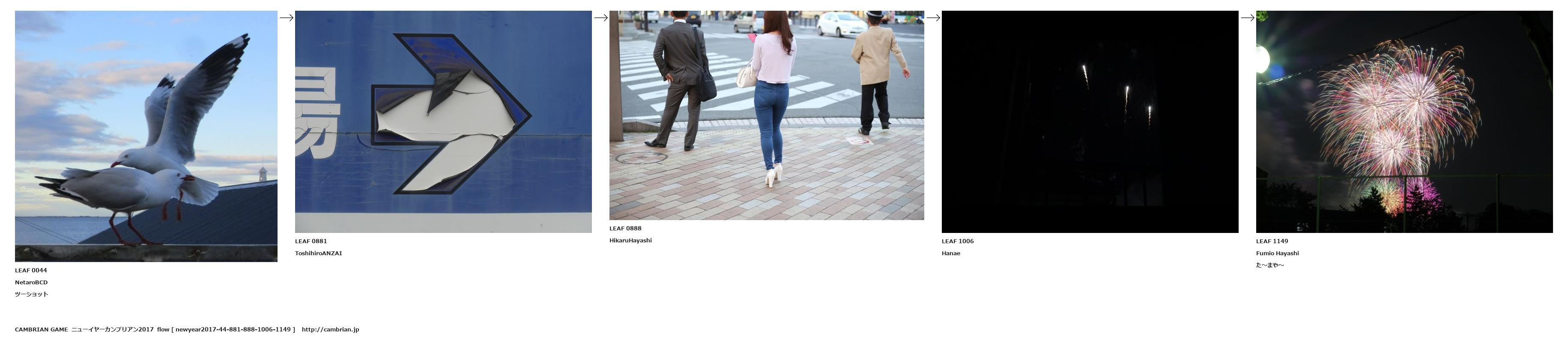Image resolution: width=1568 pixels, height=340 pixels.
Task: Click the arrow after the blue sign photo
Action: (x=601, y=18)
